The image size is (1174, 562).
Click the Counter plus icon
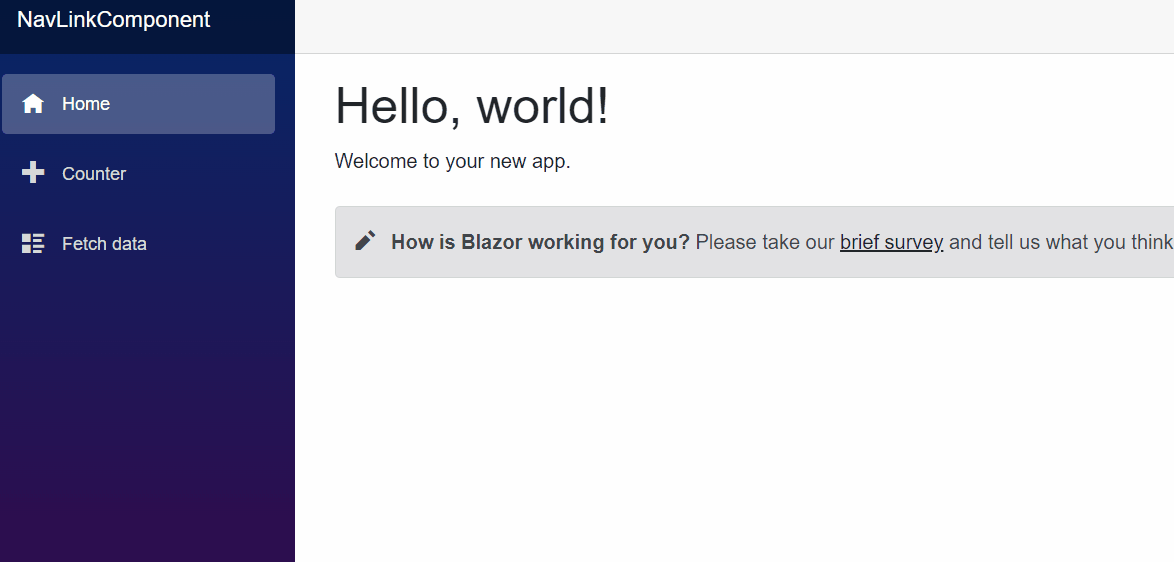point(33,174)
